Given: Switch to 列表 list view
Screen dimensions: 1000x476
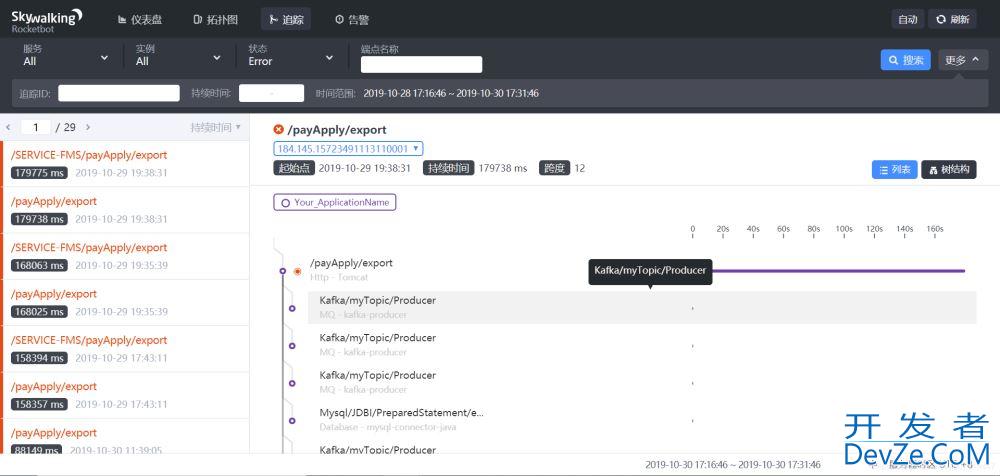Looking at the screenshot, I should [x=893, y=169].
